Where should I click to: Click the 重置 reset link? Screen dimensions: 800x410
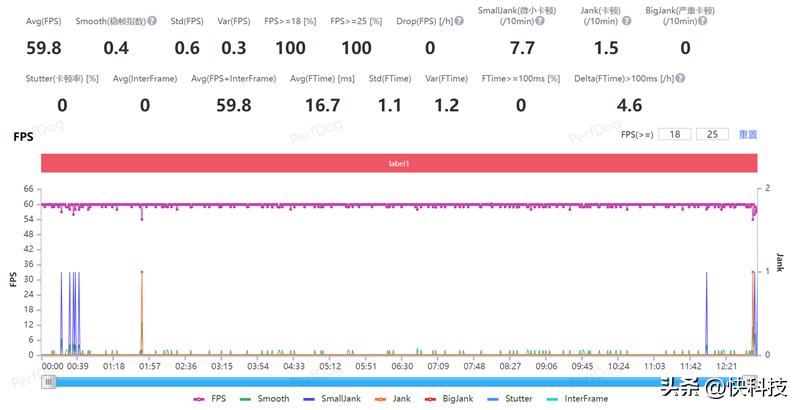coord(748,135)
